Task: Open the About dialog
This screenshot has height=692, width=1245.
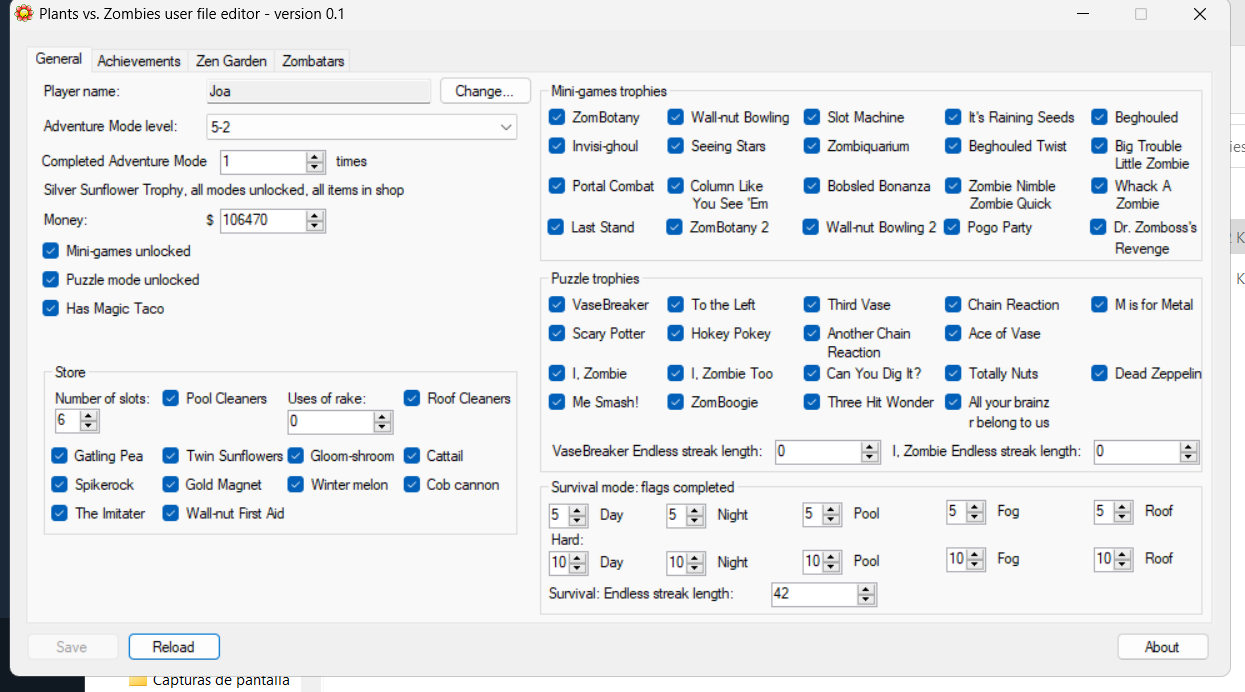Action: click(x=1161, y=647)
